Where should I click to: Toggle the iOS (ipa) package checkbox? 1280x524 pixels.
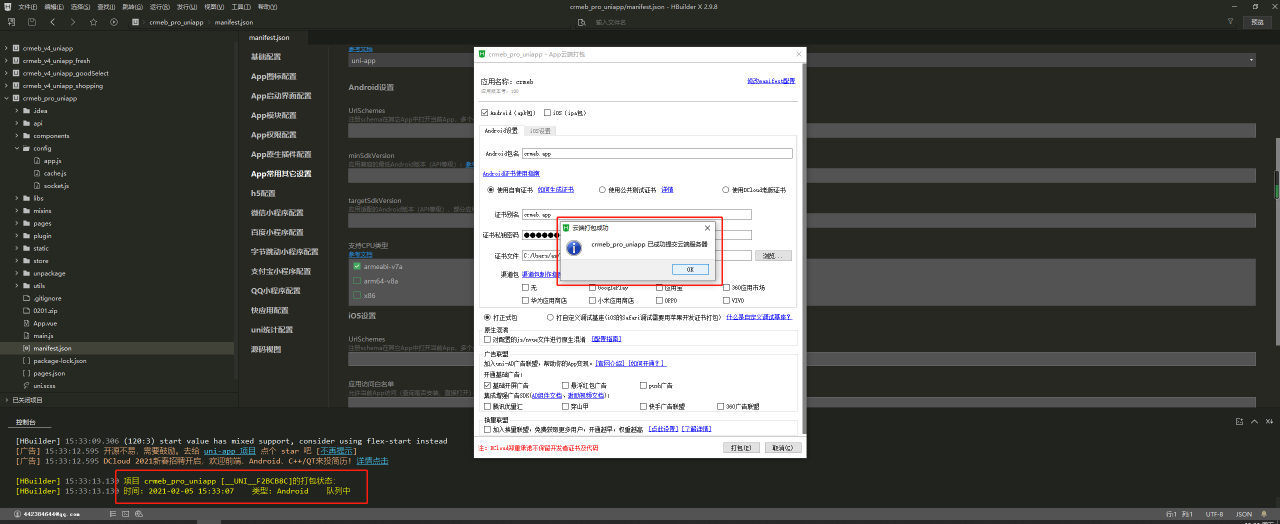(x=547, y=113)
